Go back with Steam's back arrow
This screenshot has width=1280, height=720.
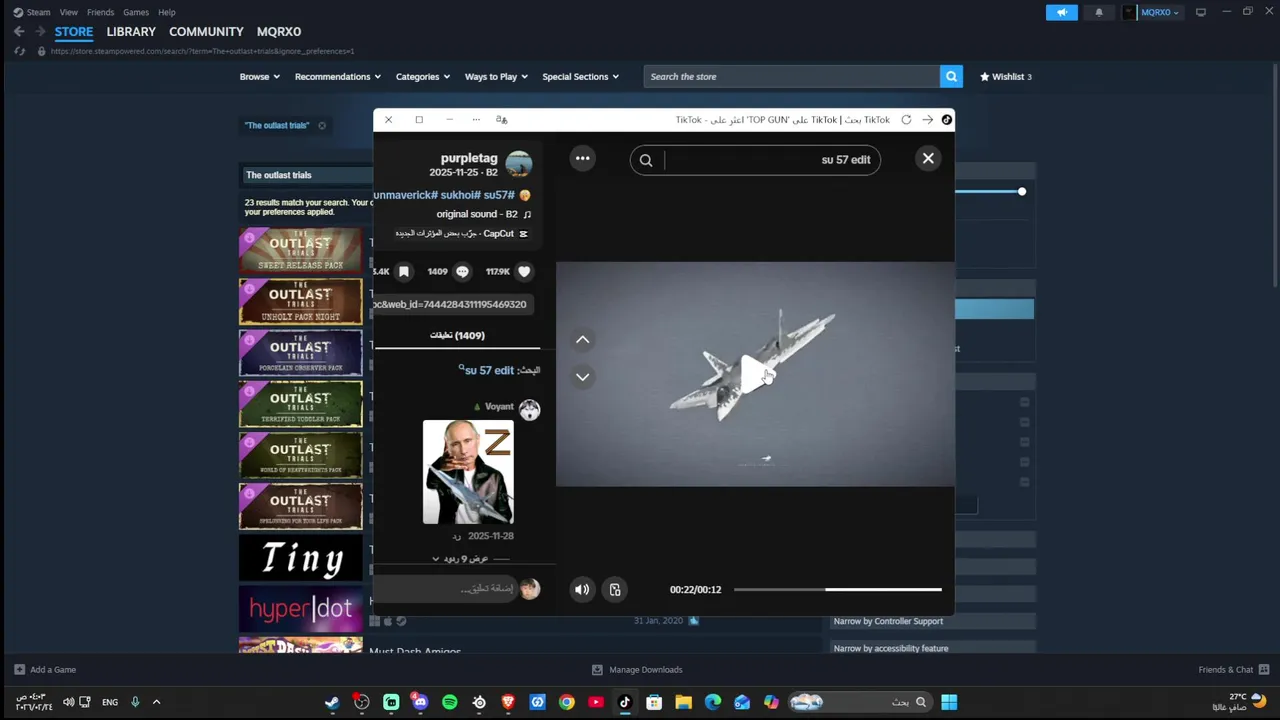click(19, 32)
